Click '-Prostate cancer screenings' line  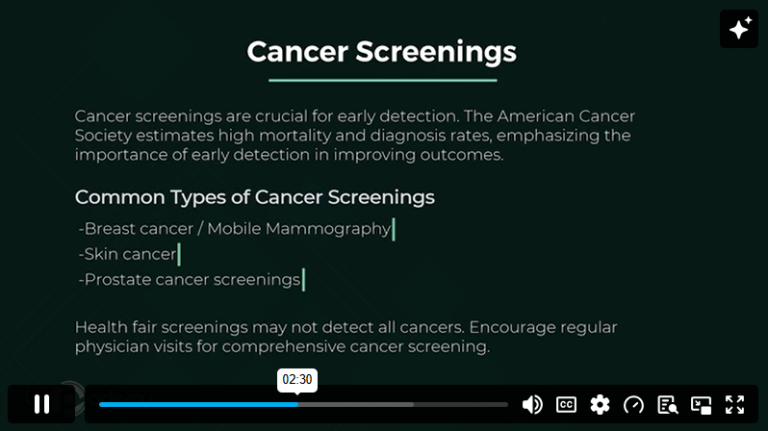click(189, 280)
